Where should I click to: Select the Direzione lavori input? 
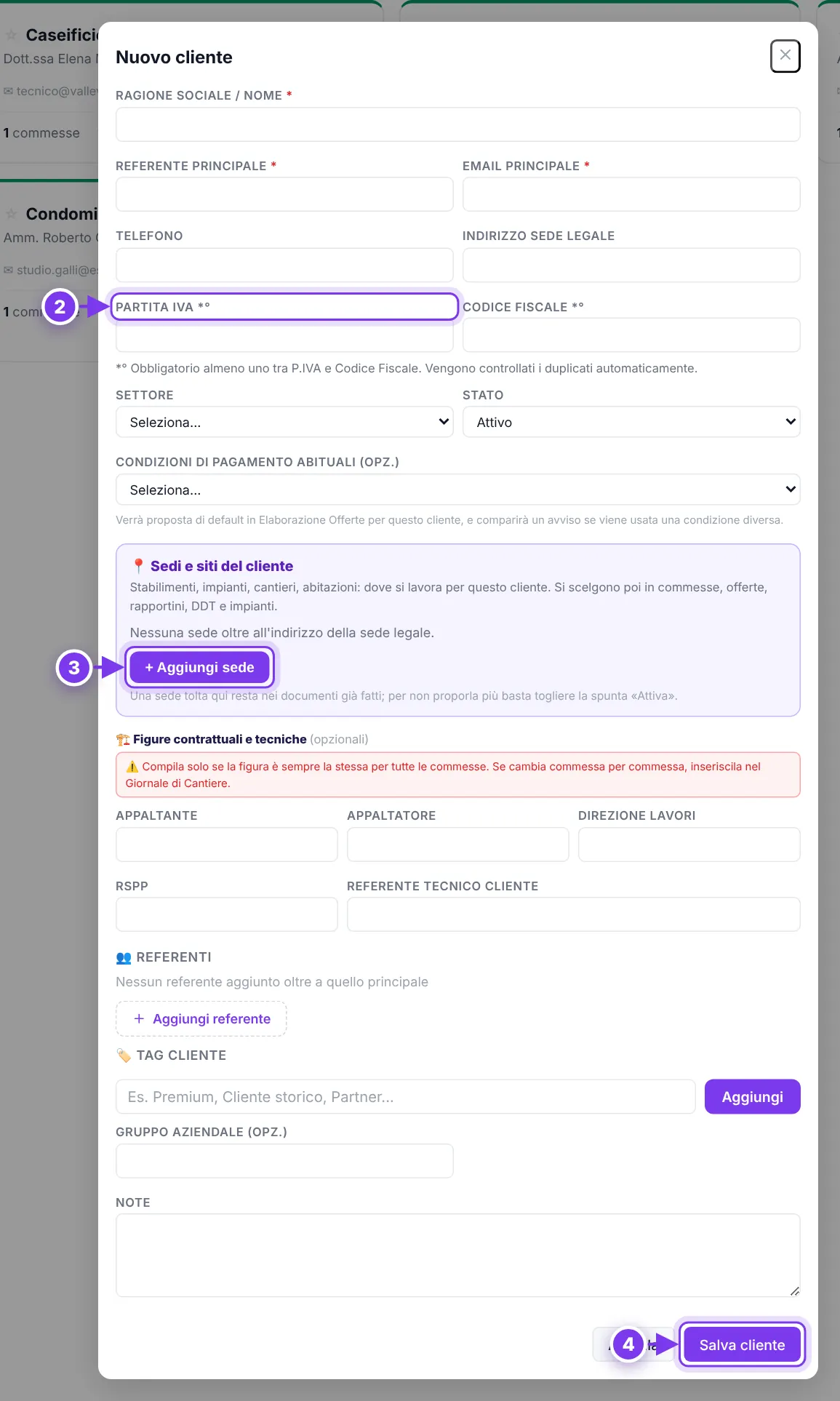pos(689,845)
